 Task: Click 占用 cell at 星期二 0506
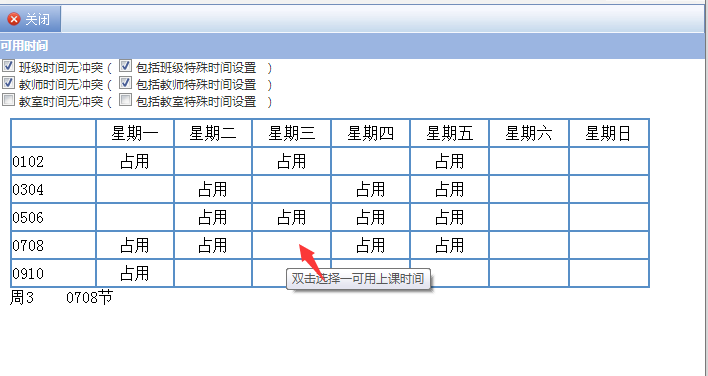(x=213, y=217)
